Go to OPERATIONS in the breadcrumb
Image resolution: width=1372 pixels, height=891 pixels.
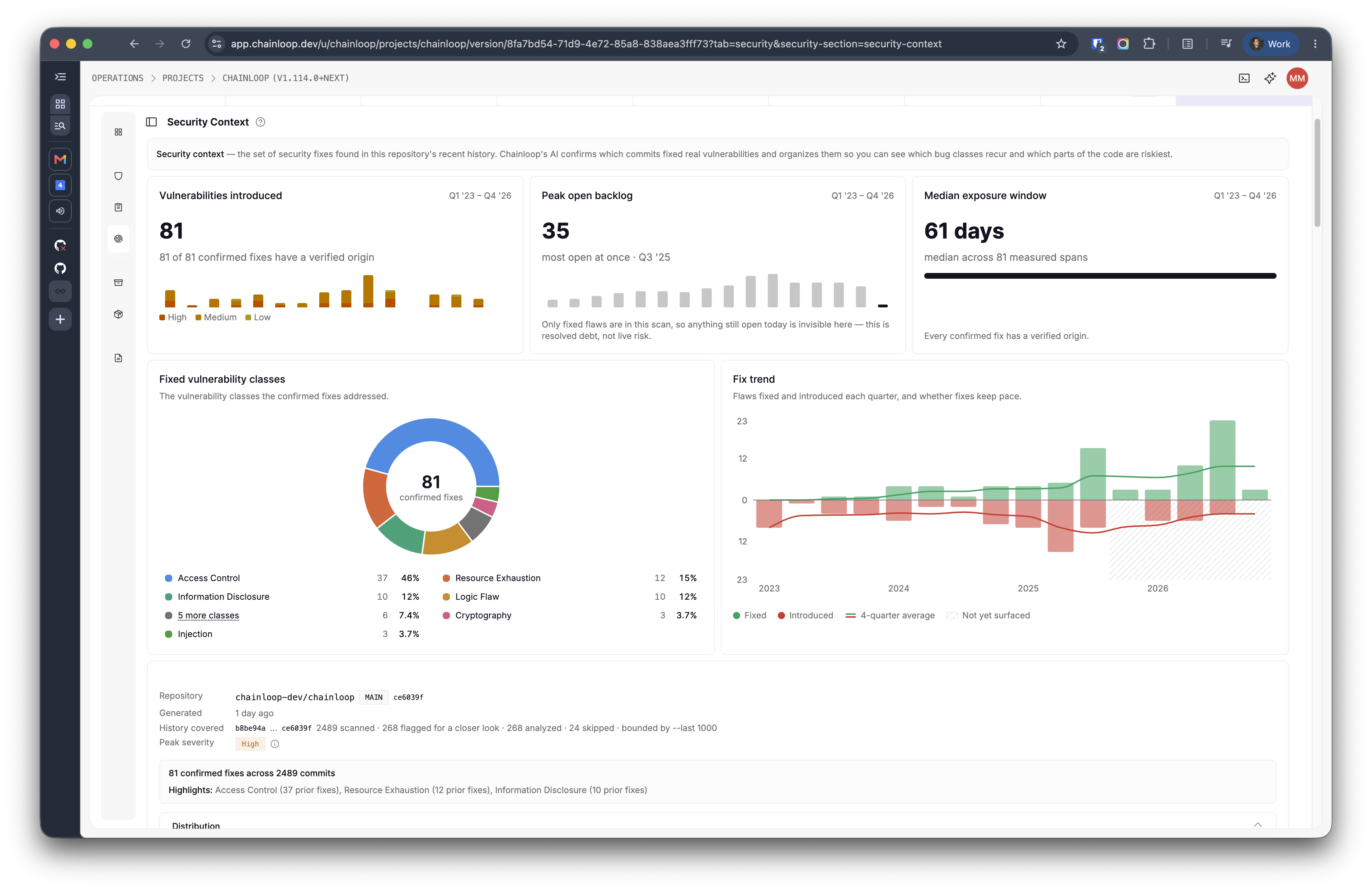point(118,79)
